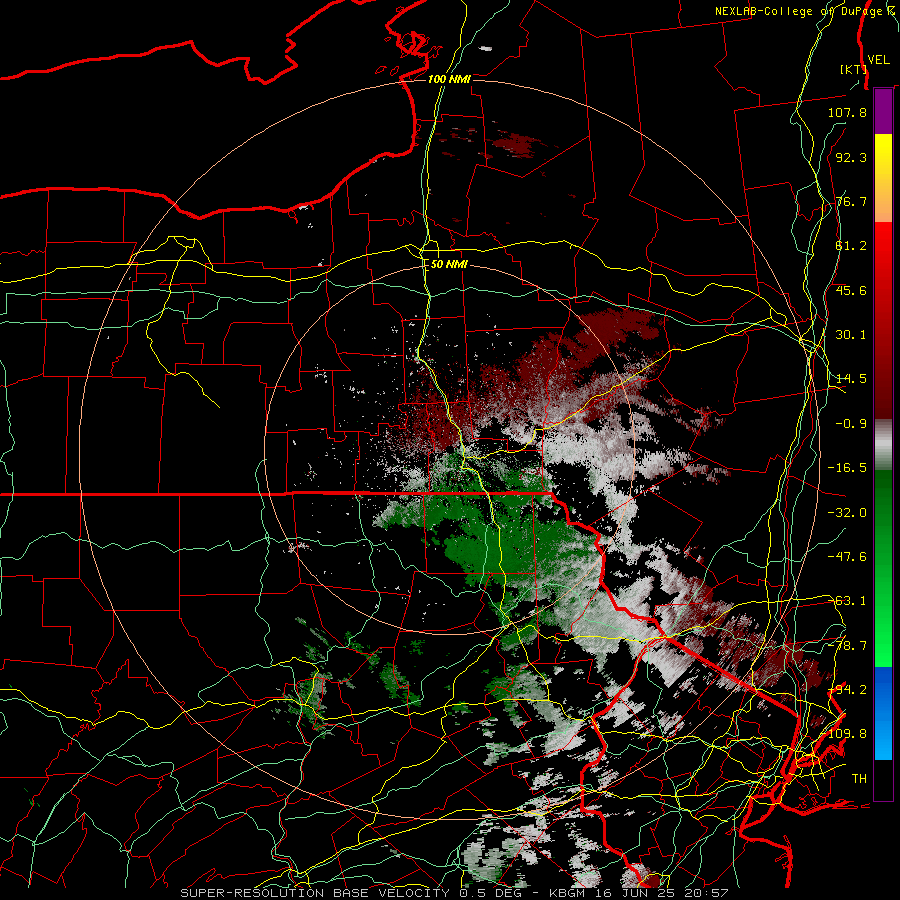The image size is (900, 900).
Task: Select the -109.8 velocity scale value
Action: [847, 734]
